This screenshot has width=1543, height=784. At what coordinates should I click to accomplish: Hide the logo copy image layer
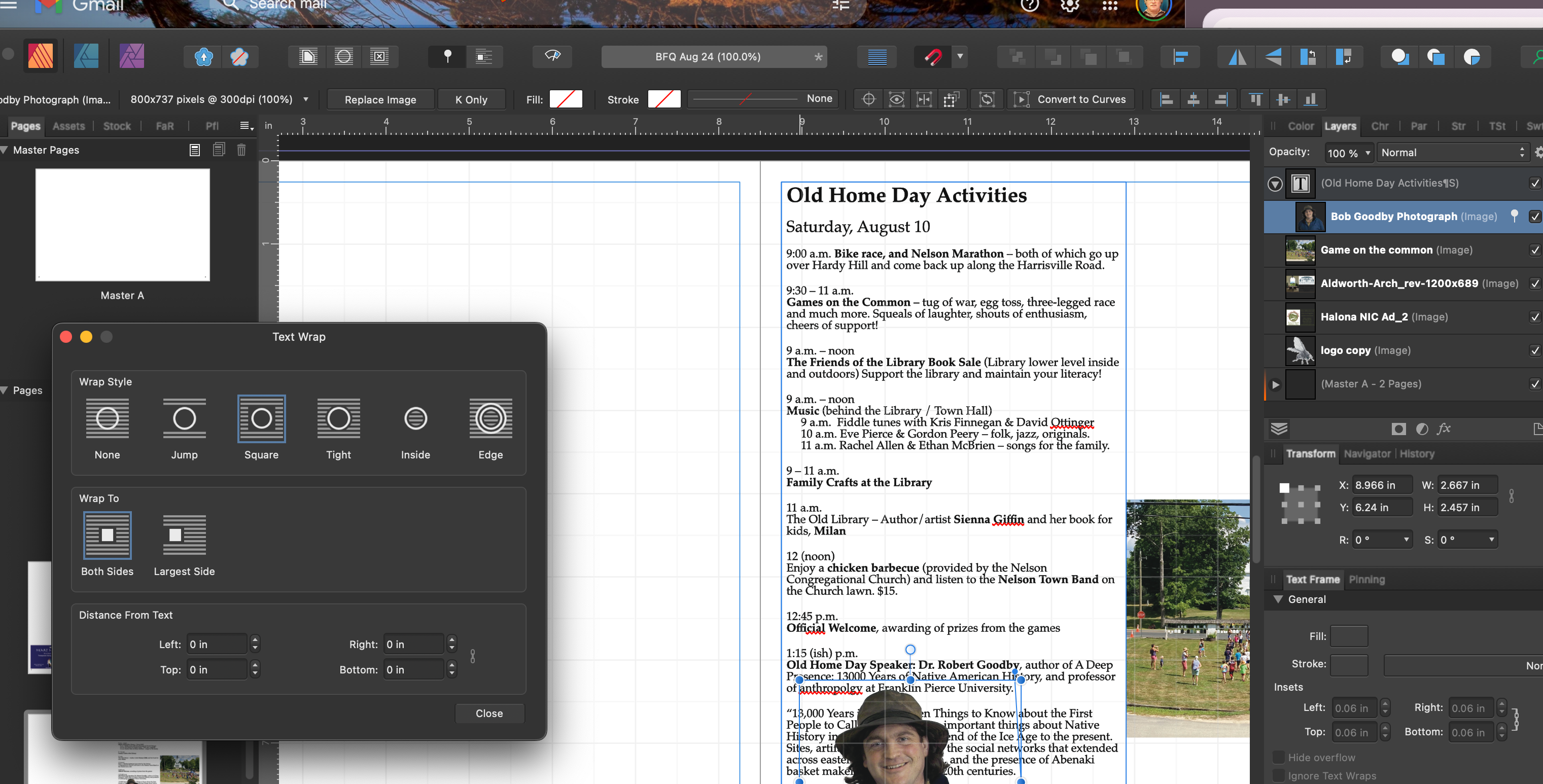click(x=1533, y=350)
